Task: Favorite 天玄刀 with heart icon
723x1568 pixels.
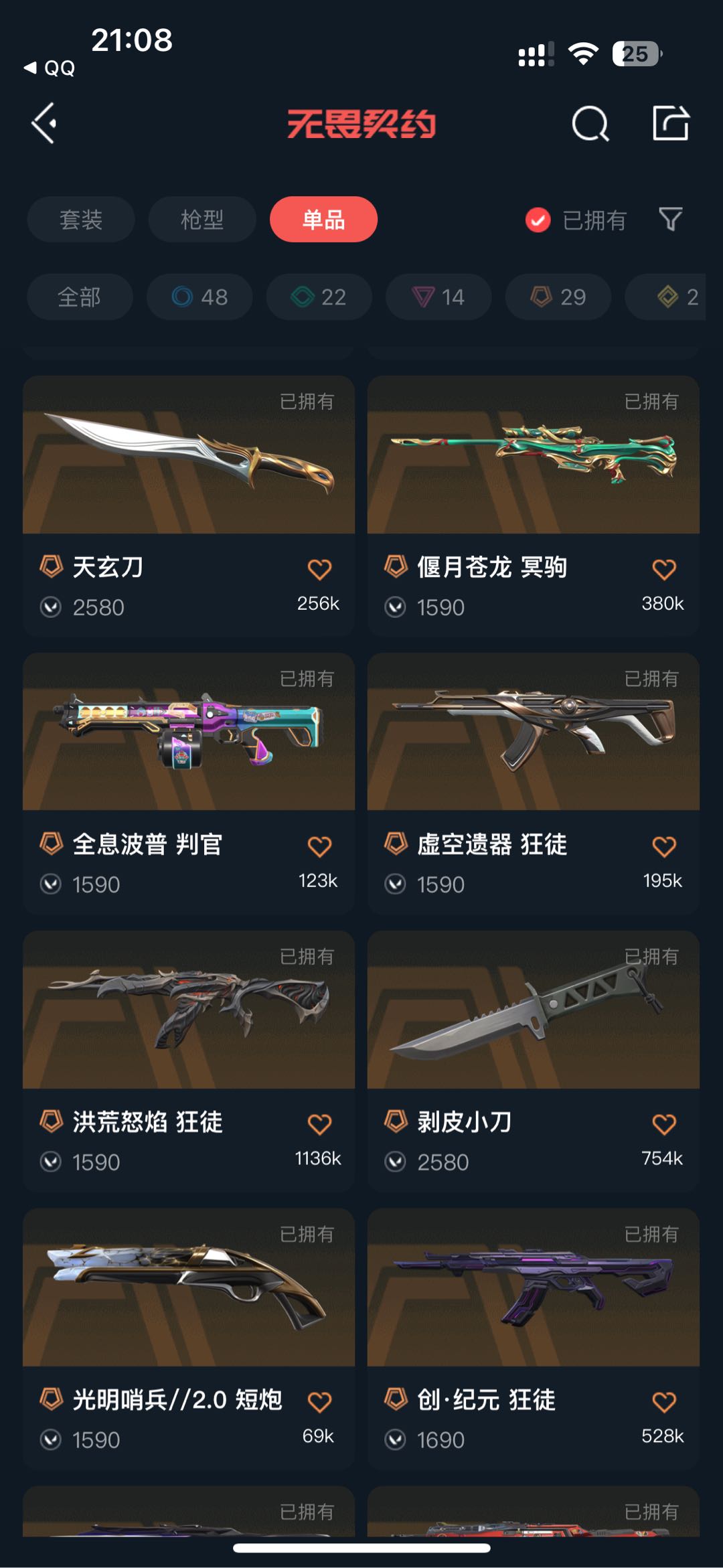Action: pyautogui.click(x=319, y=569)
